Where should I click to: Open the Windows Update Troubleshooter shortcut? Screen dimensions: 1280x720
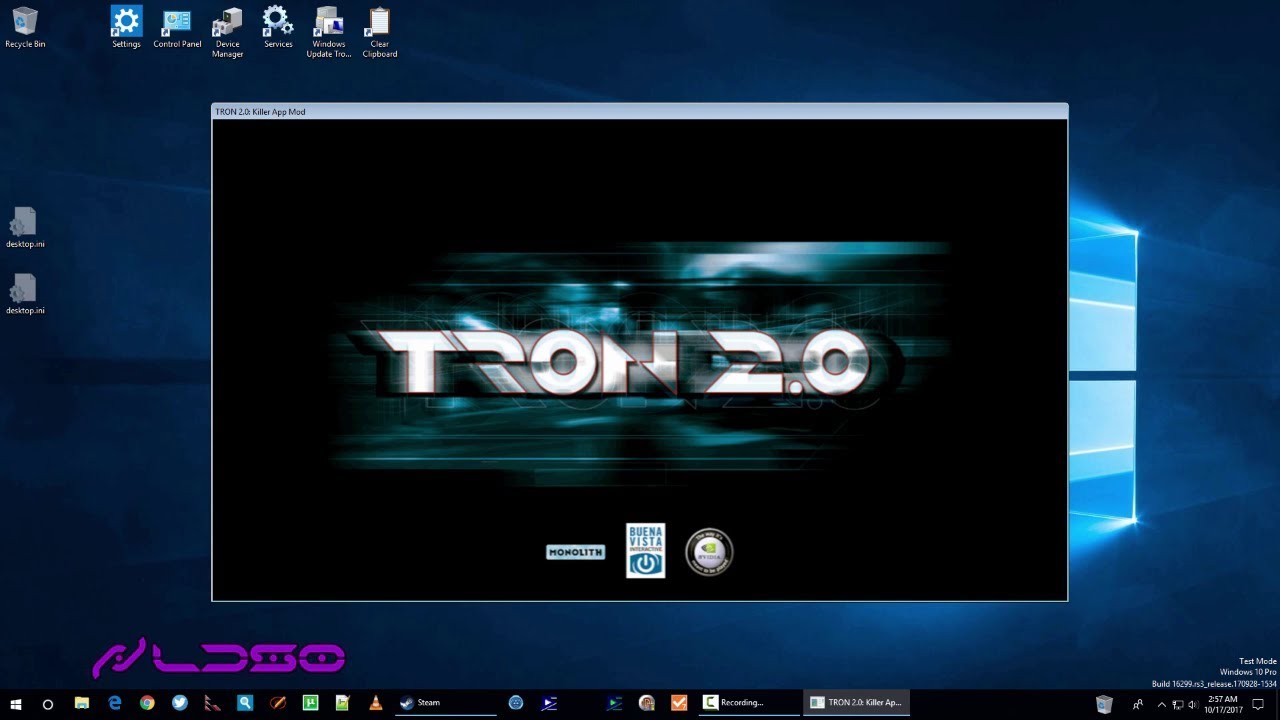329,32
